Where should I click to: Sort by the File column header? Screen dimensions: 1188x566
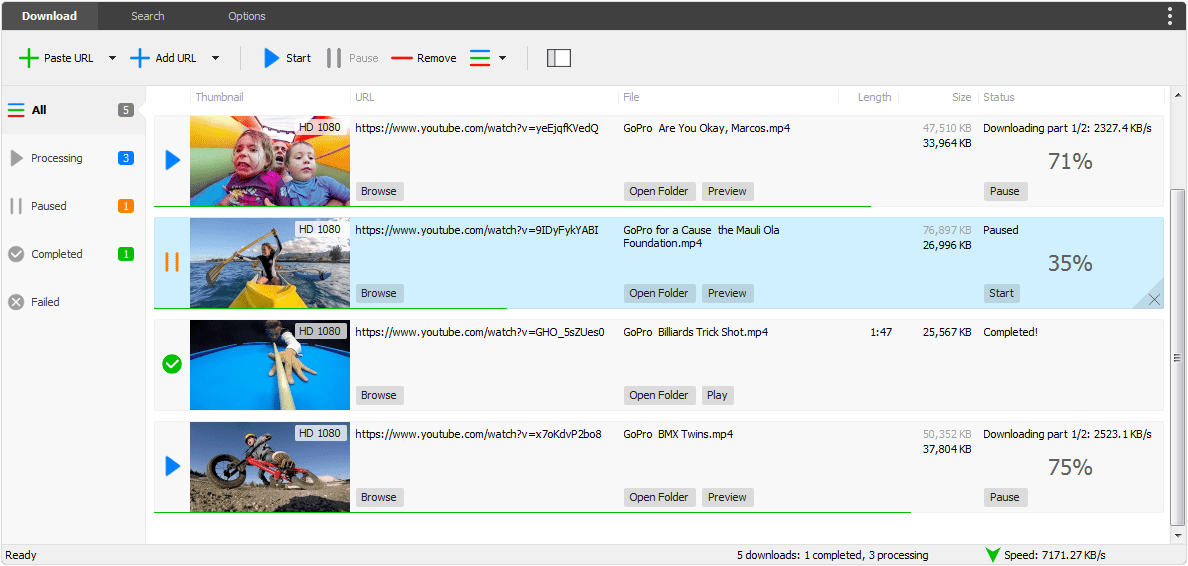pyautogui.click(x=631, y=97)
